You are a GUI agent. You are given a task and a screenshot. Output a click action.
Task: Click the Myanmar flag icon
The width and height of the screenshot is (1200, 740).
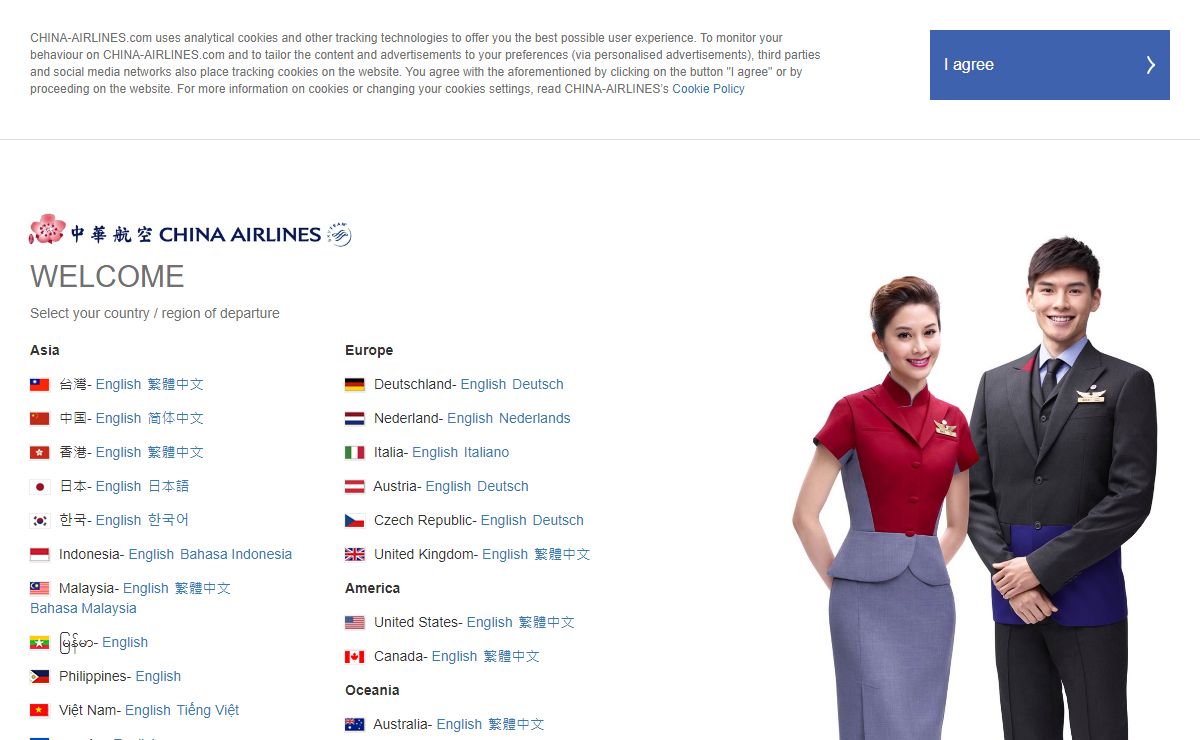pos(40,642)
